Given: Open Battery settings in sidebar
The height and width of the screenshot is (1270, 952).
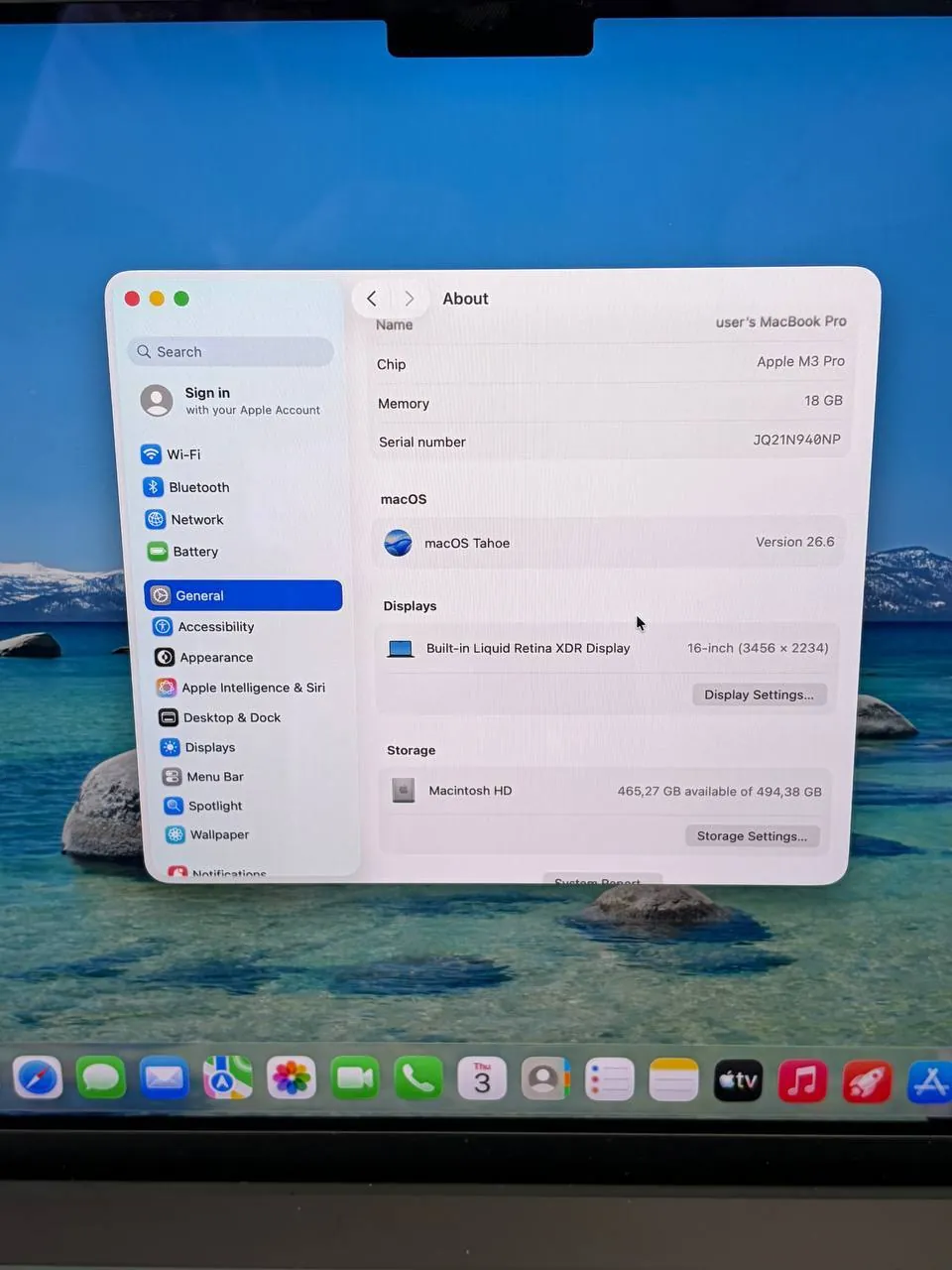Looking at the screenshot, I should coord(182,552).
